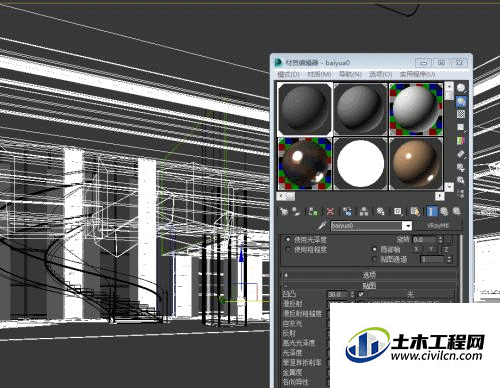Screen dimensions: 500x388
Task: Click the 旋转 value field 0.0
Action: point(425,239)
